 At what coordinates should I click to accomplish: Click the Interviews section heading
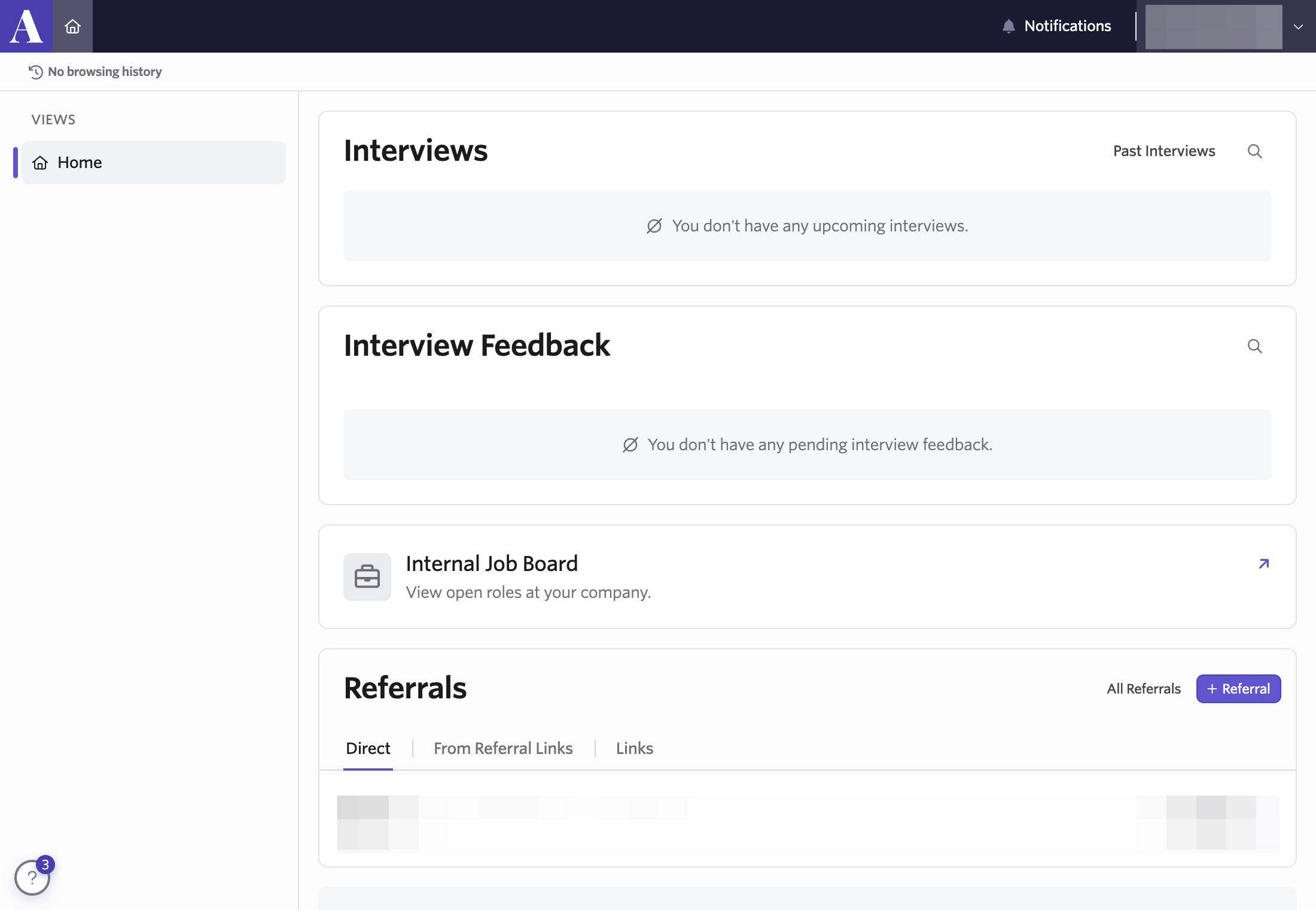tap(416, 151)
